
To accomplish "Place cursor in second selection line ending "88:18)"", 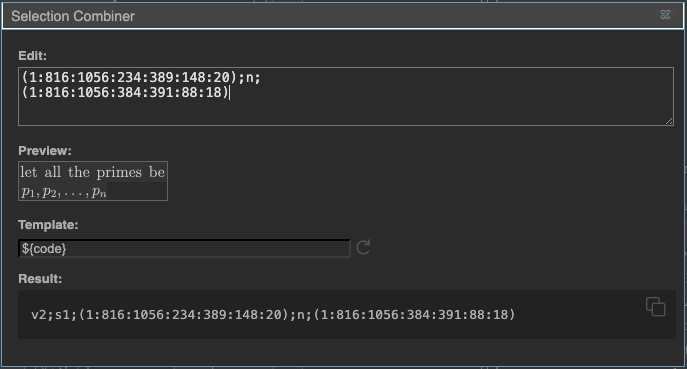I will coord(125,92).
